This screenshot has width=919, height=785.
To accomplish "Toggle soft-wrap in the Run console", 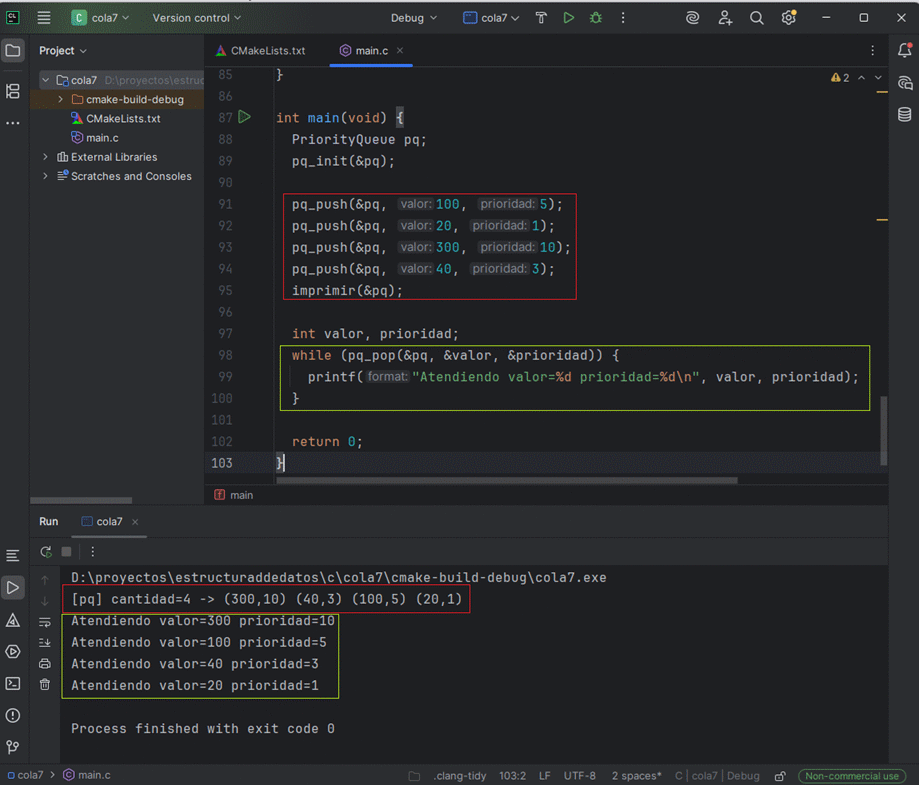I will (45, 622).
